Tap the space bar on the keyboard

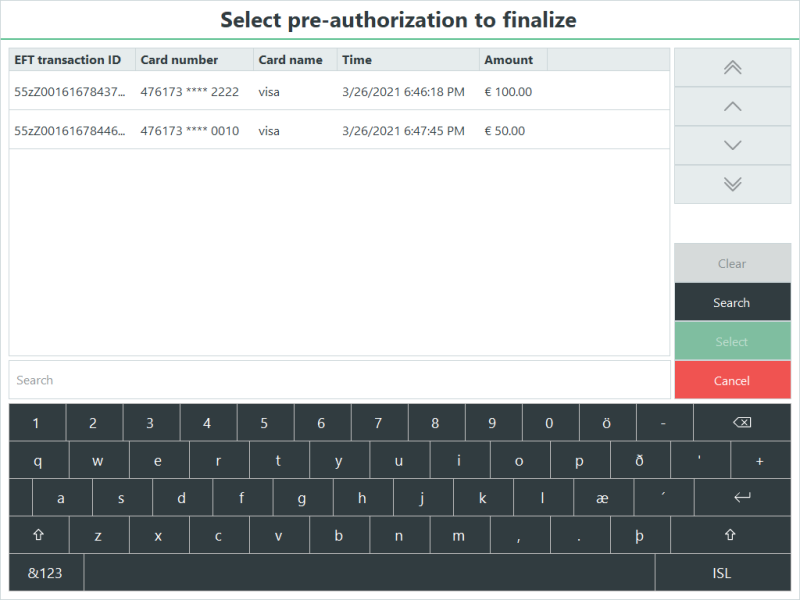pos(369,573)
